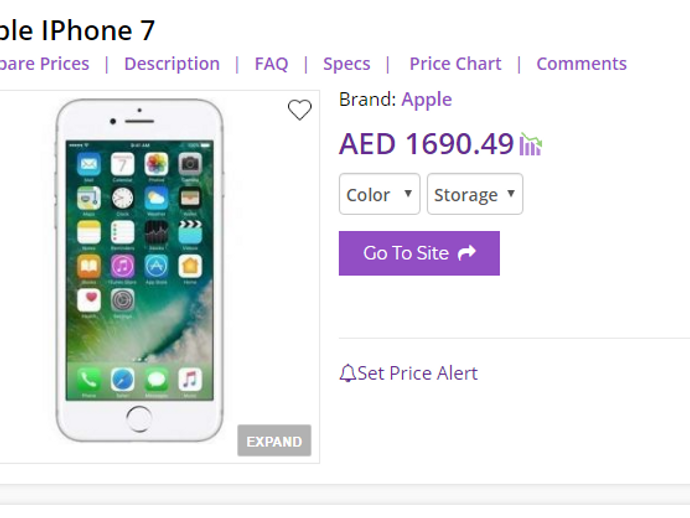Click the iPhone 7 product image
Screen dimensions: 690x518
click(x=139, y=272)
